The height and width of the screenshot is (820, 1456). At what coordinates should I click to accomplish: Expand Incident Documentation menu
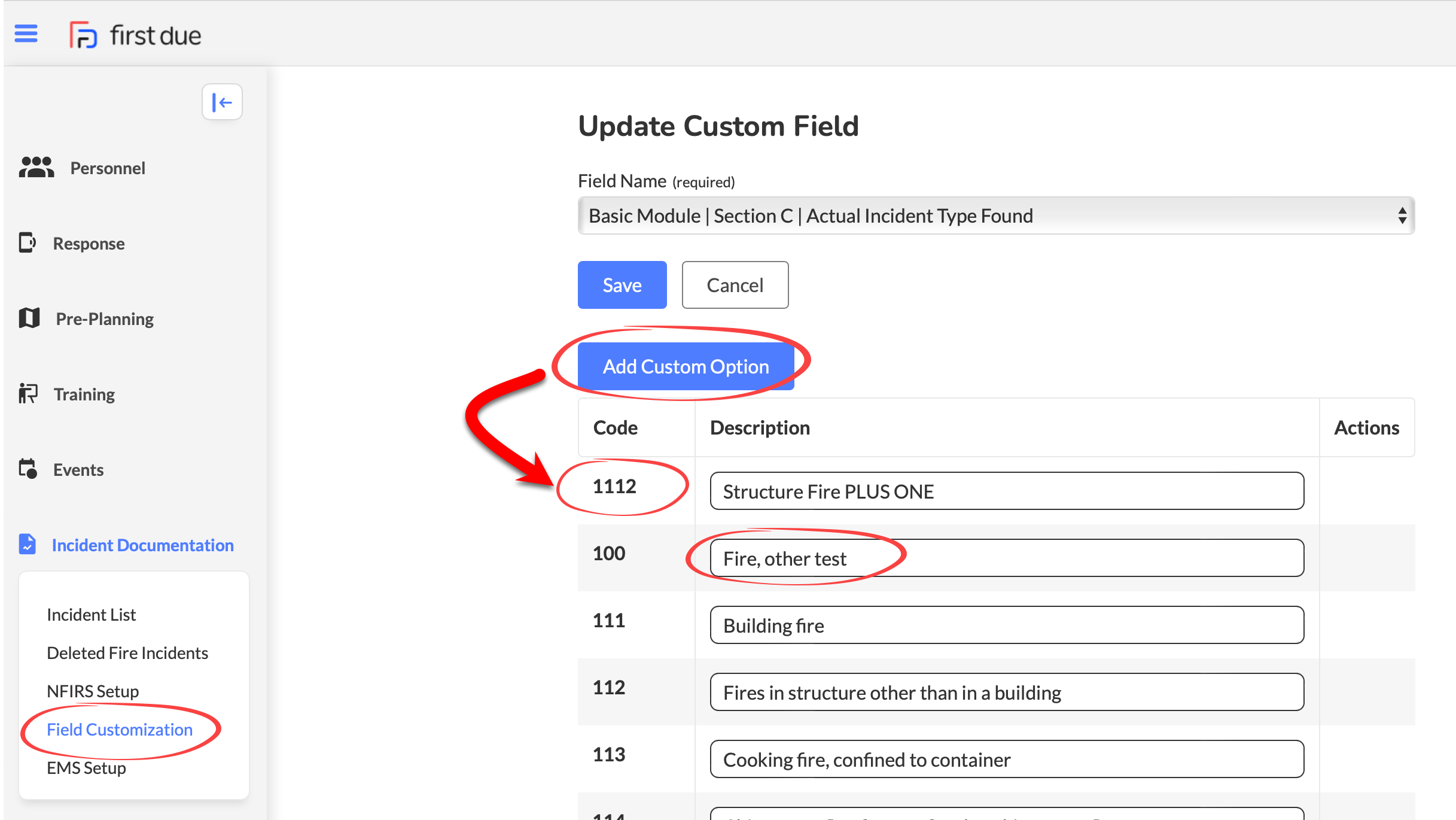[x=142, y=545]
